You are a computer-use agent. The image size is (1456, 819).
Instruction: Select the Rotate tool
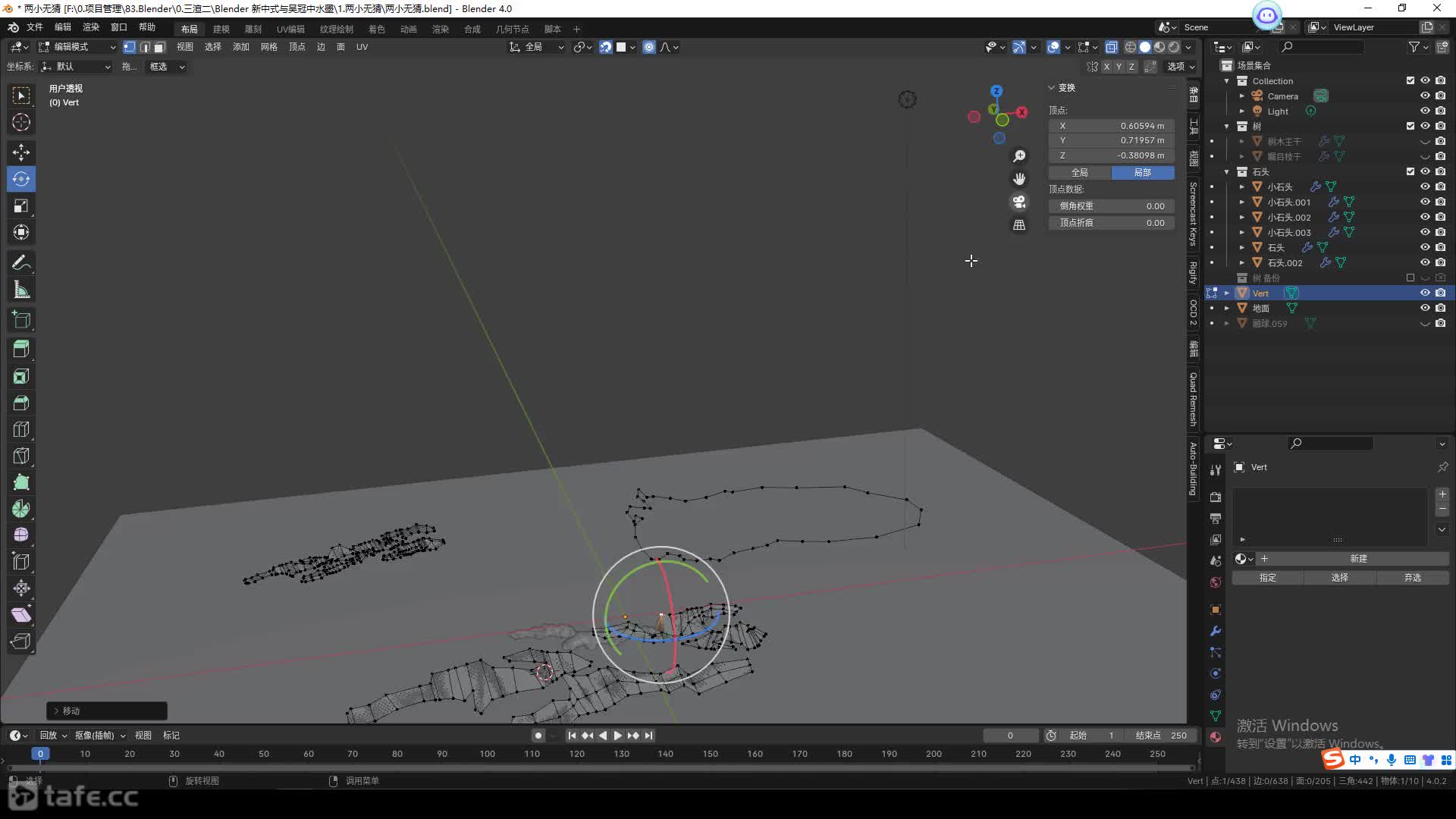click(21, 179)
